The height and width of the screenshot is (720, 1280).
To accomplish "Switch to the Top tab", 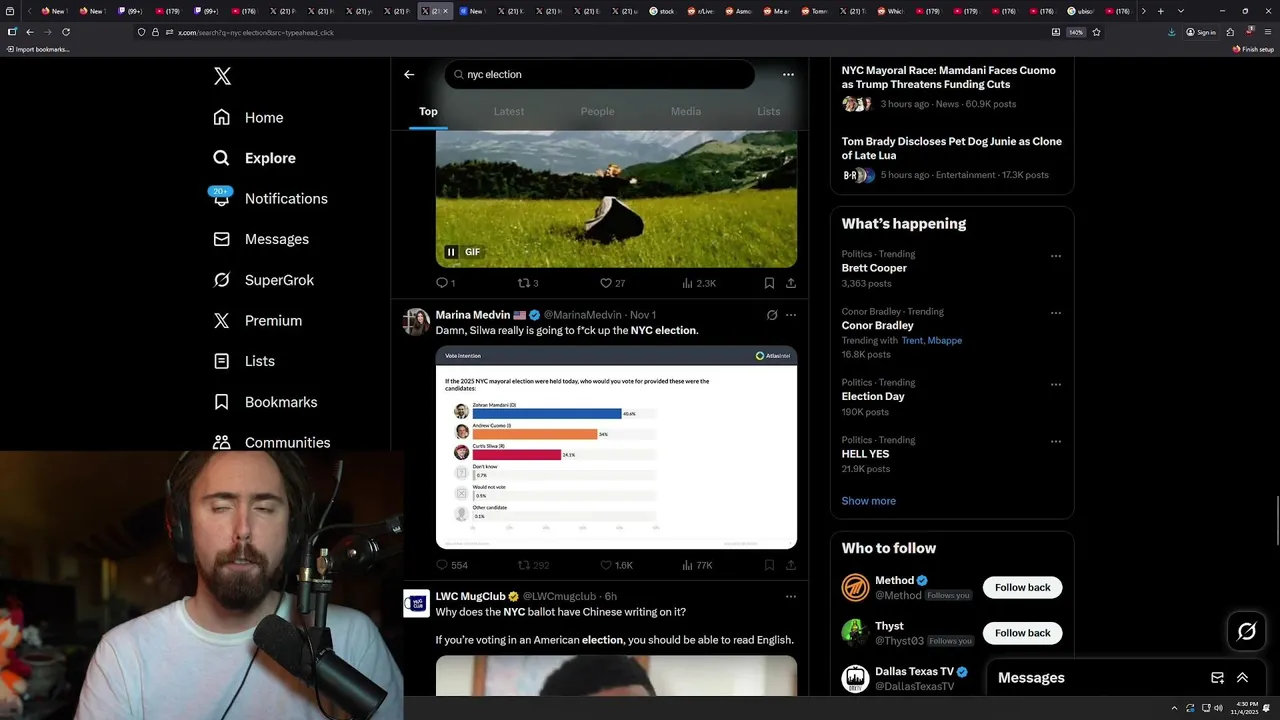I will [428, 111].
